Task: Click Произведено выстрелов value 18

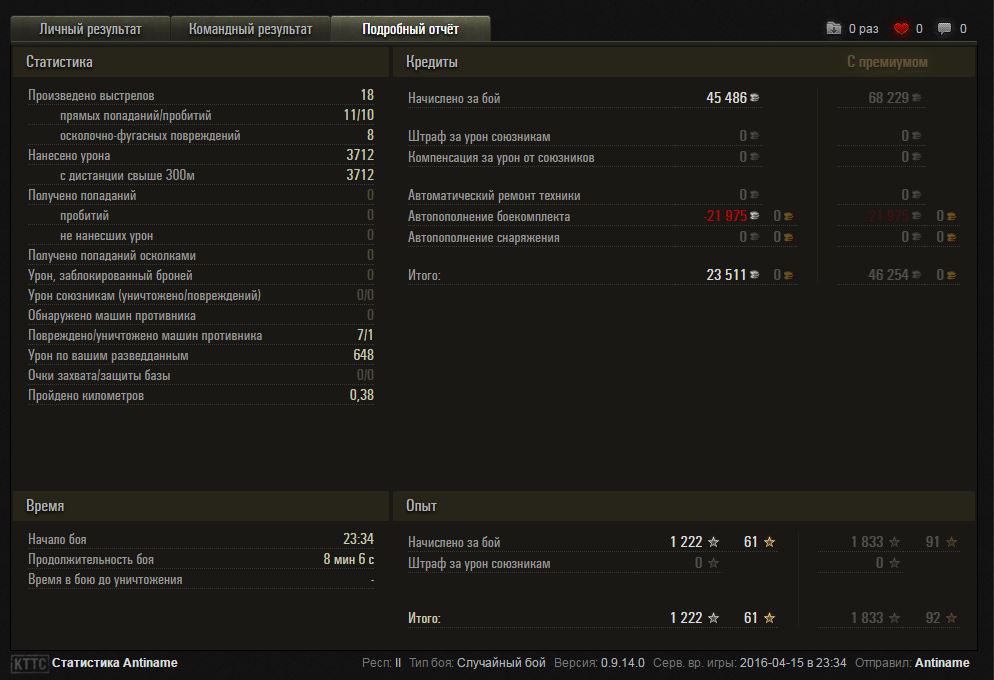Action: pyautogui.click(x=367, y=95)
